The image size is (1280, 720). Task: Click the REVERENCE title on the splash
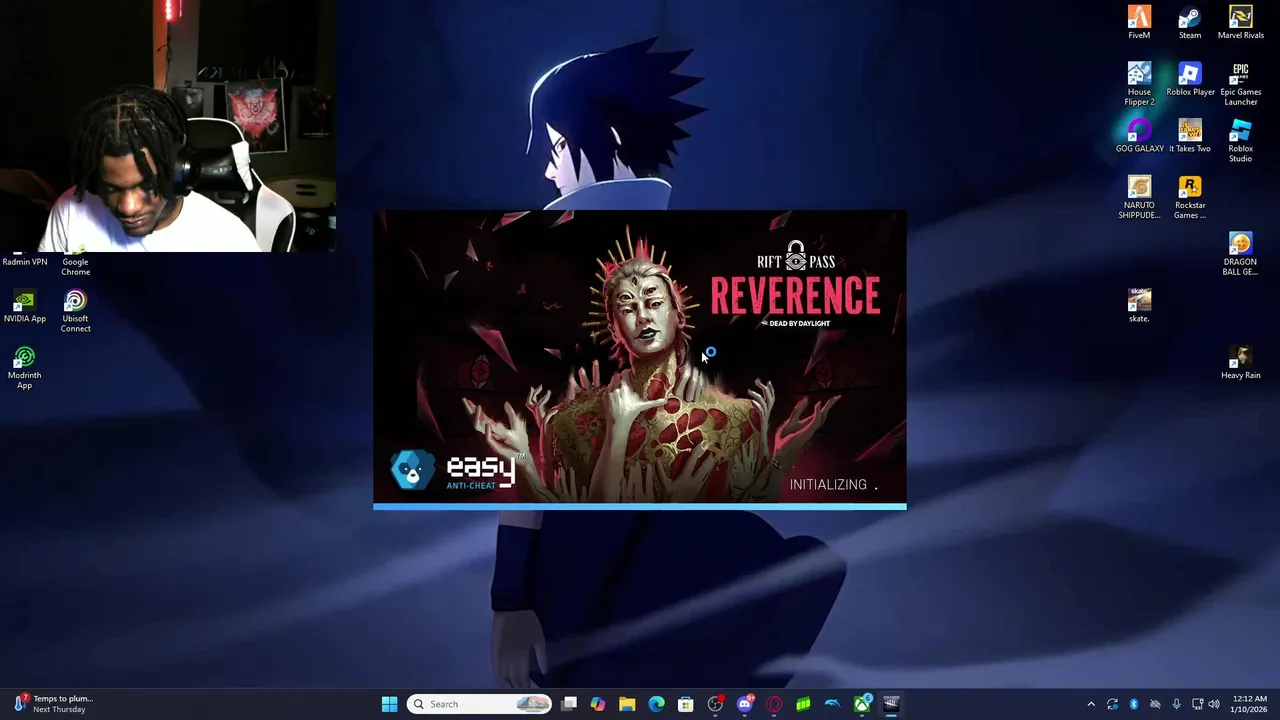(796, 296)
